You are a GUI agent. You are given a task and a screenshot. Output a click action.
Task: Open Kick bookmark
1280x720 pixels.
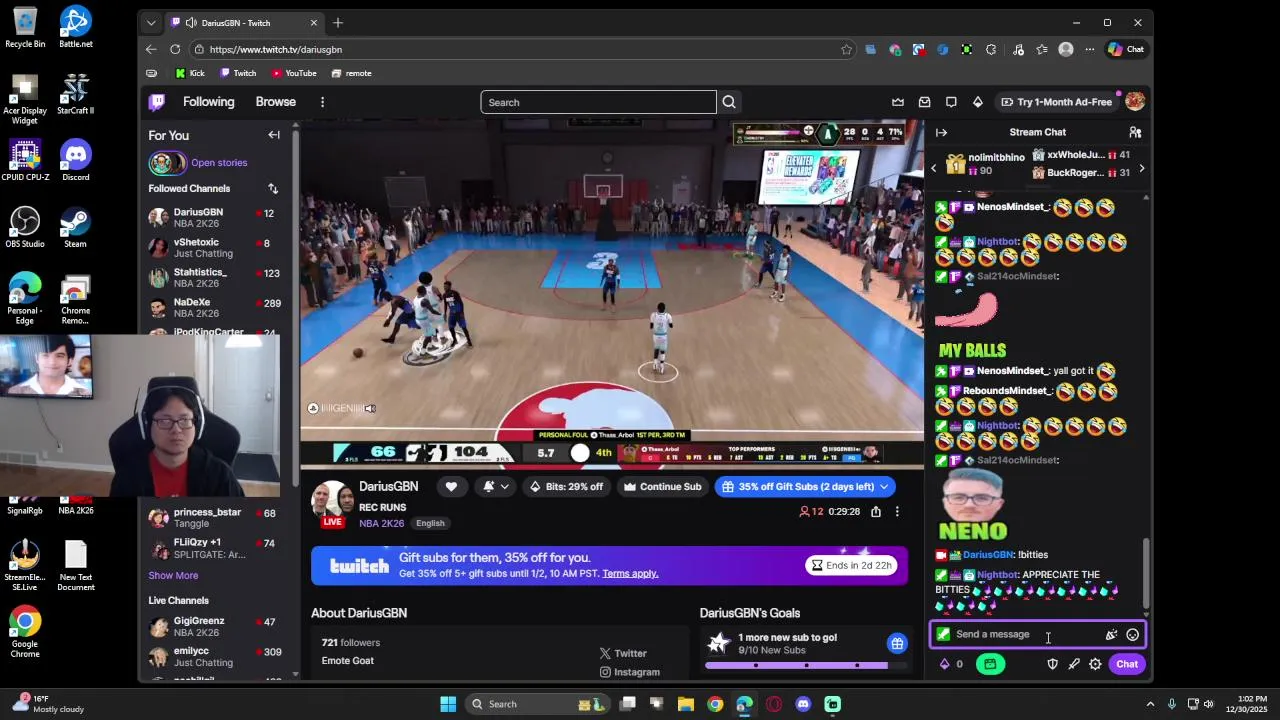tap(190, 73)
